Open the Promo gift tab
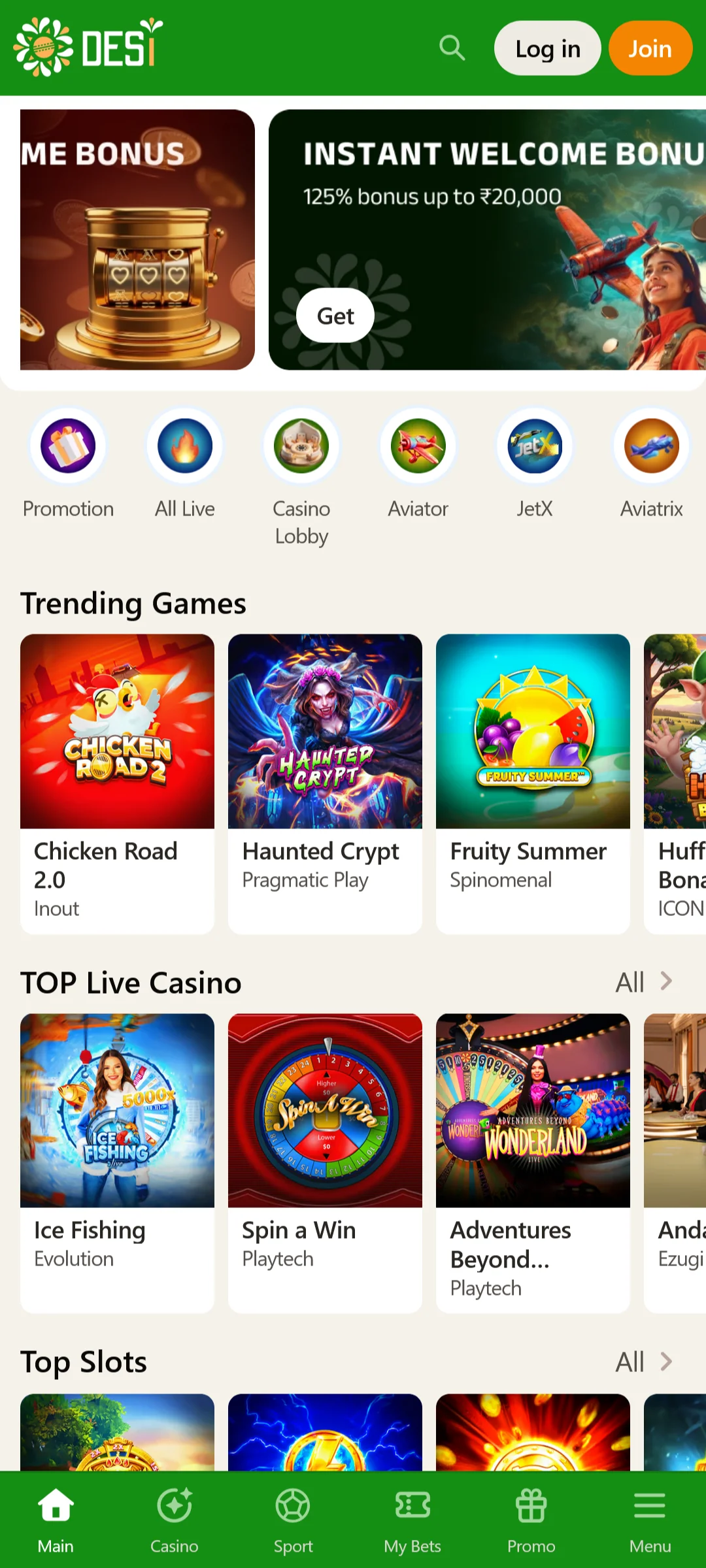706x1568 pixels. (x=531, y=1520)
